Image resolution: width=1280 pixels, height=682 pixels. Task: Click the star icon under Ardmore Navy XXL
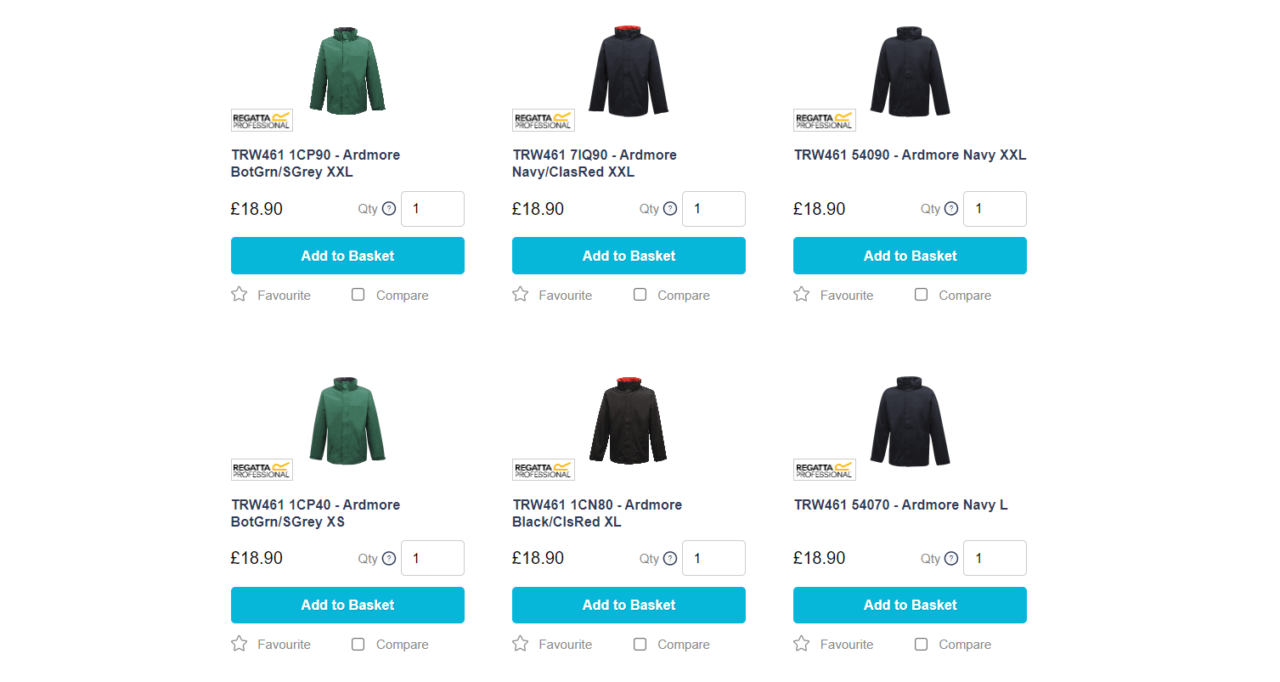(x=801, y=294)
